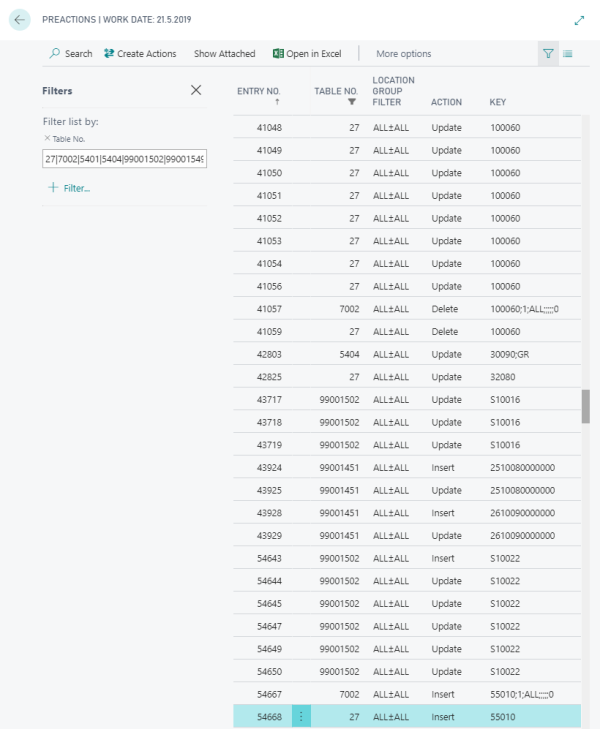This screenshot has width=600, height=729.
Task: Remove the Table No. filter
Action: [x=47, y=138]
